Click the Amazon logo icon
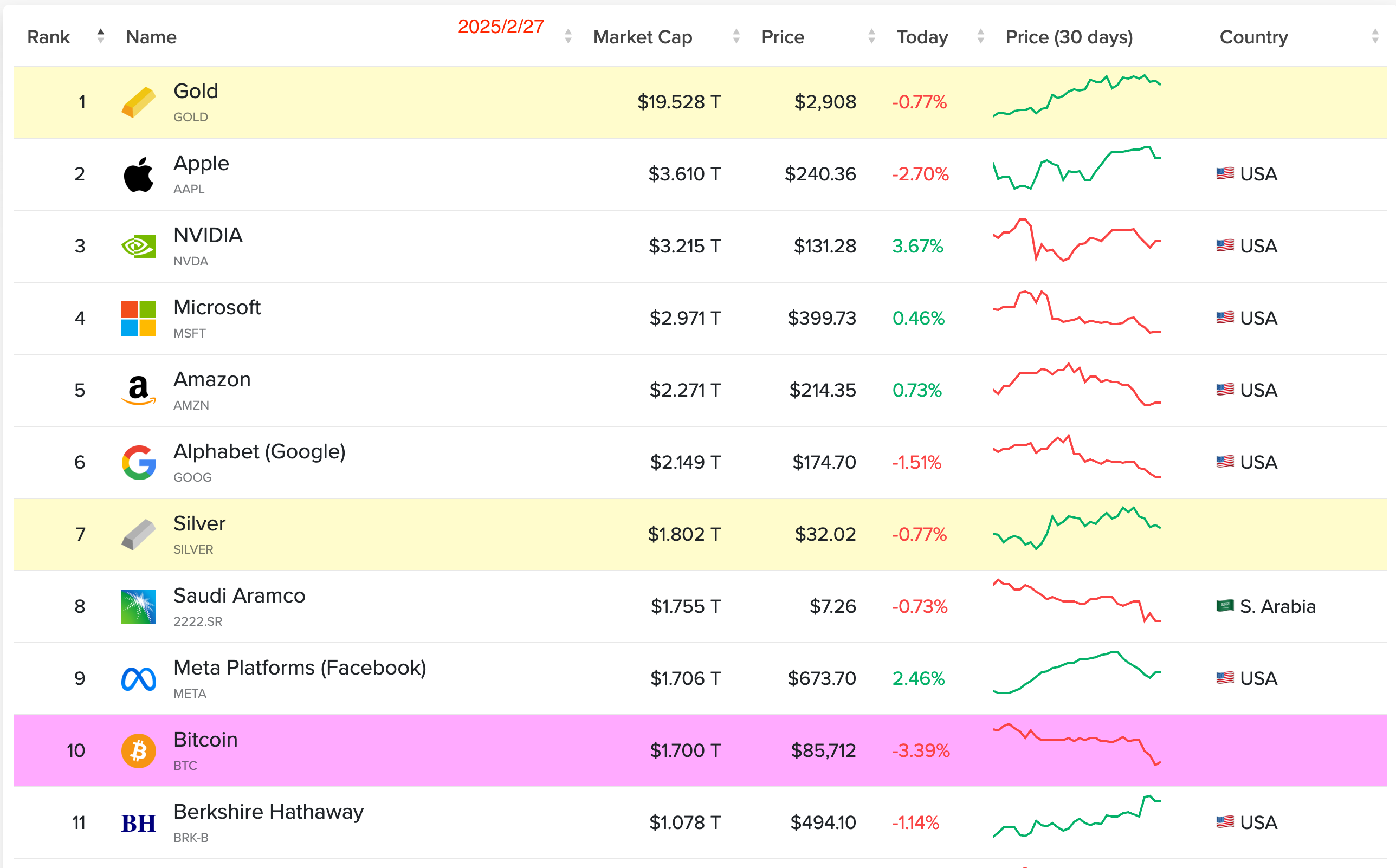The image size is (1396, 868). [138, 390]
